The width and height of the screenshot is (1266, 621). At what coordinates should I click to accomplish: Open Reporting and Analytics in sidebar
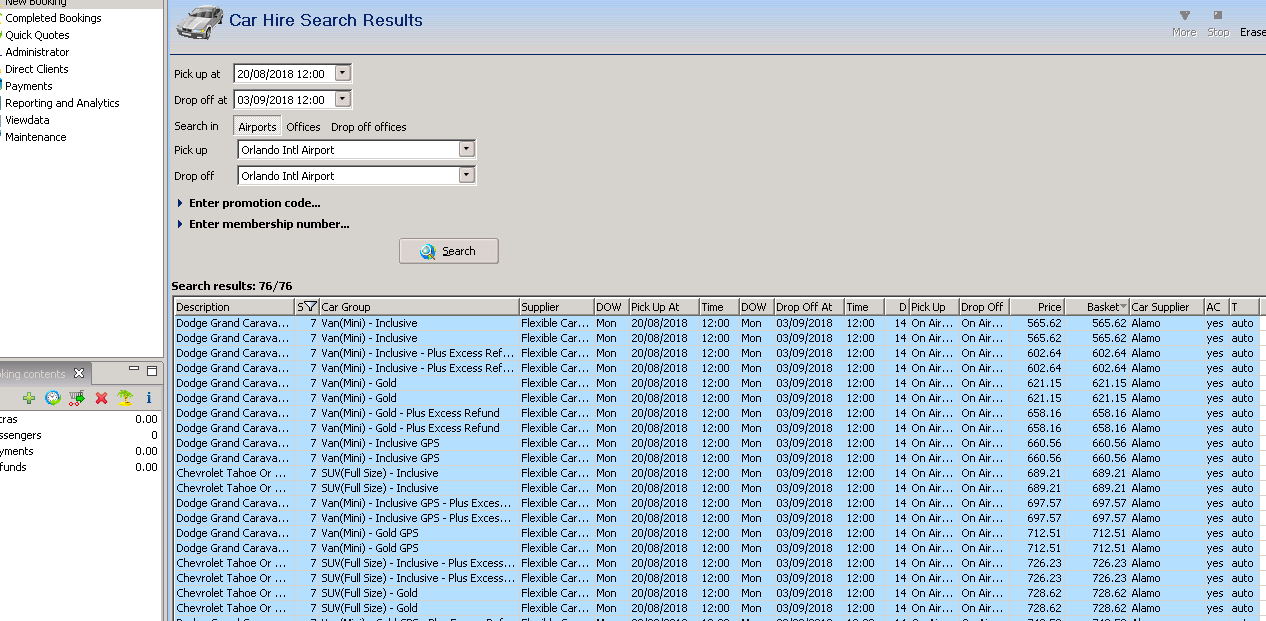[62, 103]
